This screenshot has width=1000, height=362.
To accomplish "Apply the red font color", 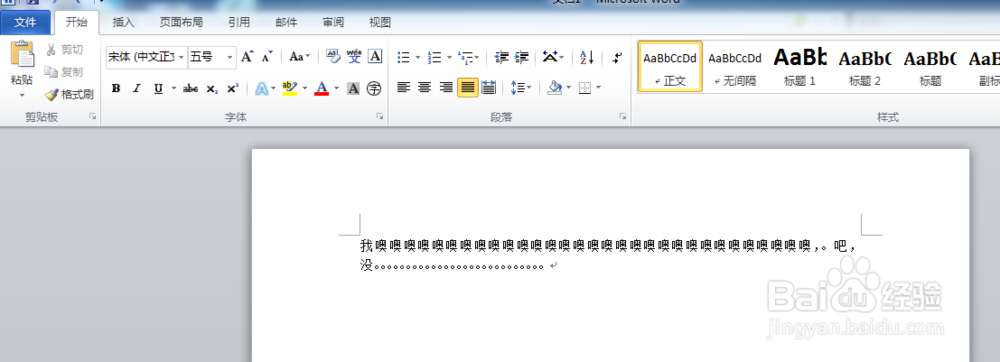I will [322, 89].
